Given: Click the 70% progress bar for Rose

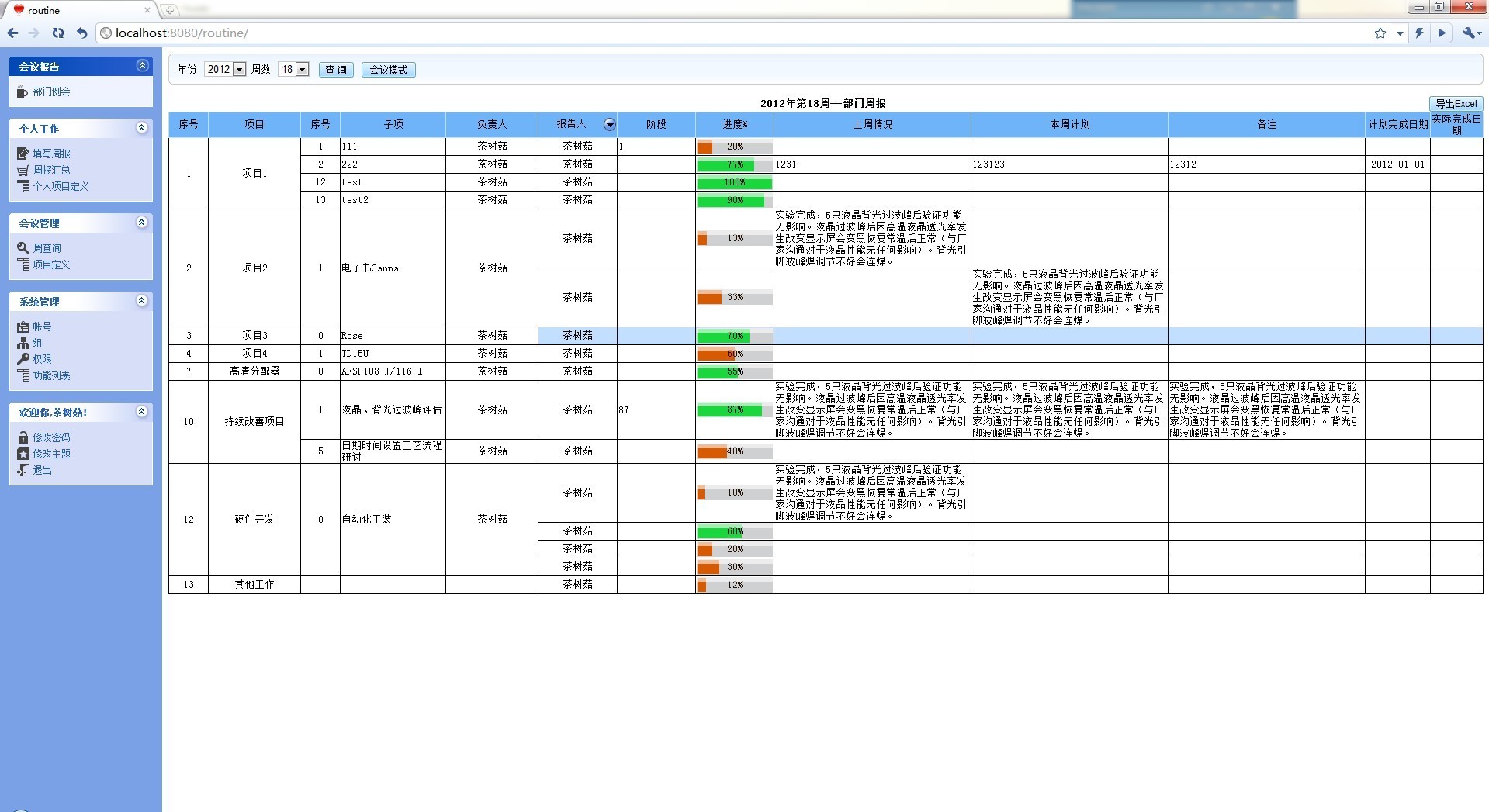Looking at the screenshot, I should 735,336.
